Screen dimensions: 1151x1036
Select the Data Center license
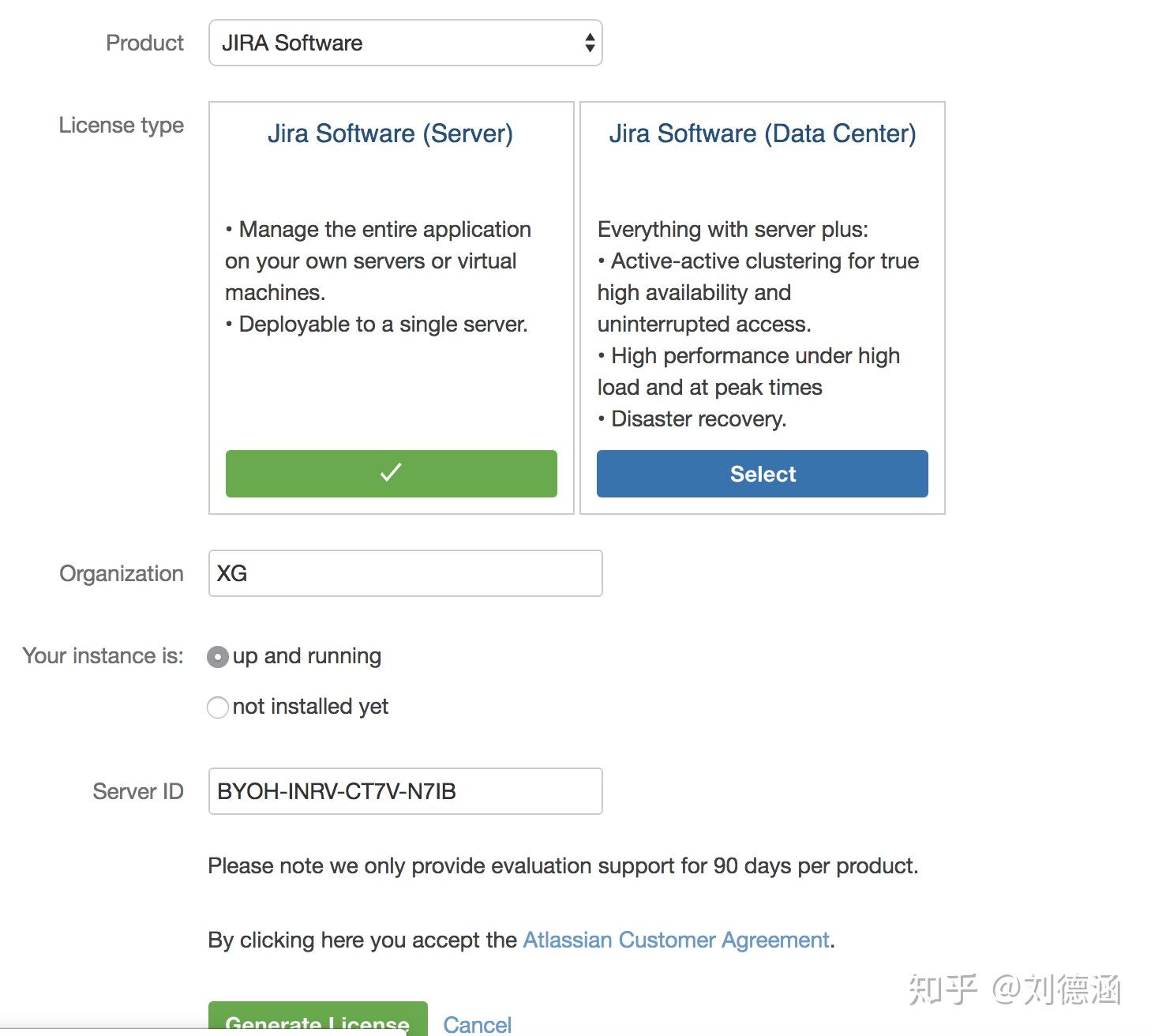pyautogui.click(x=762, y=474)
